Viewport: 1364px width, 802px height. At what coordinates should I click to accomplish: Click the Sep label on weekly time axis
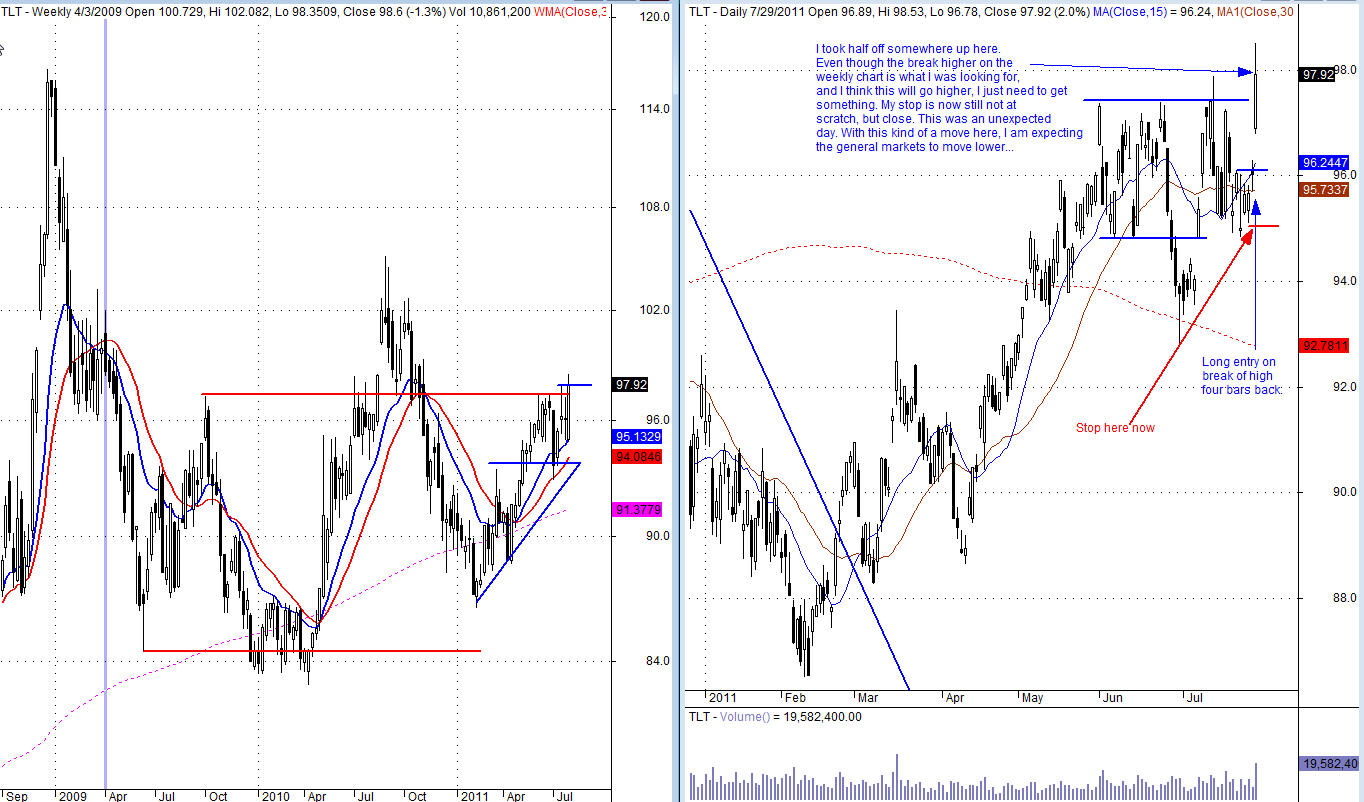(18, 796)
